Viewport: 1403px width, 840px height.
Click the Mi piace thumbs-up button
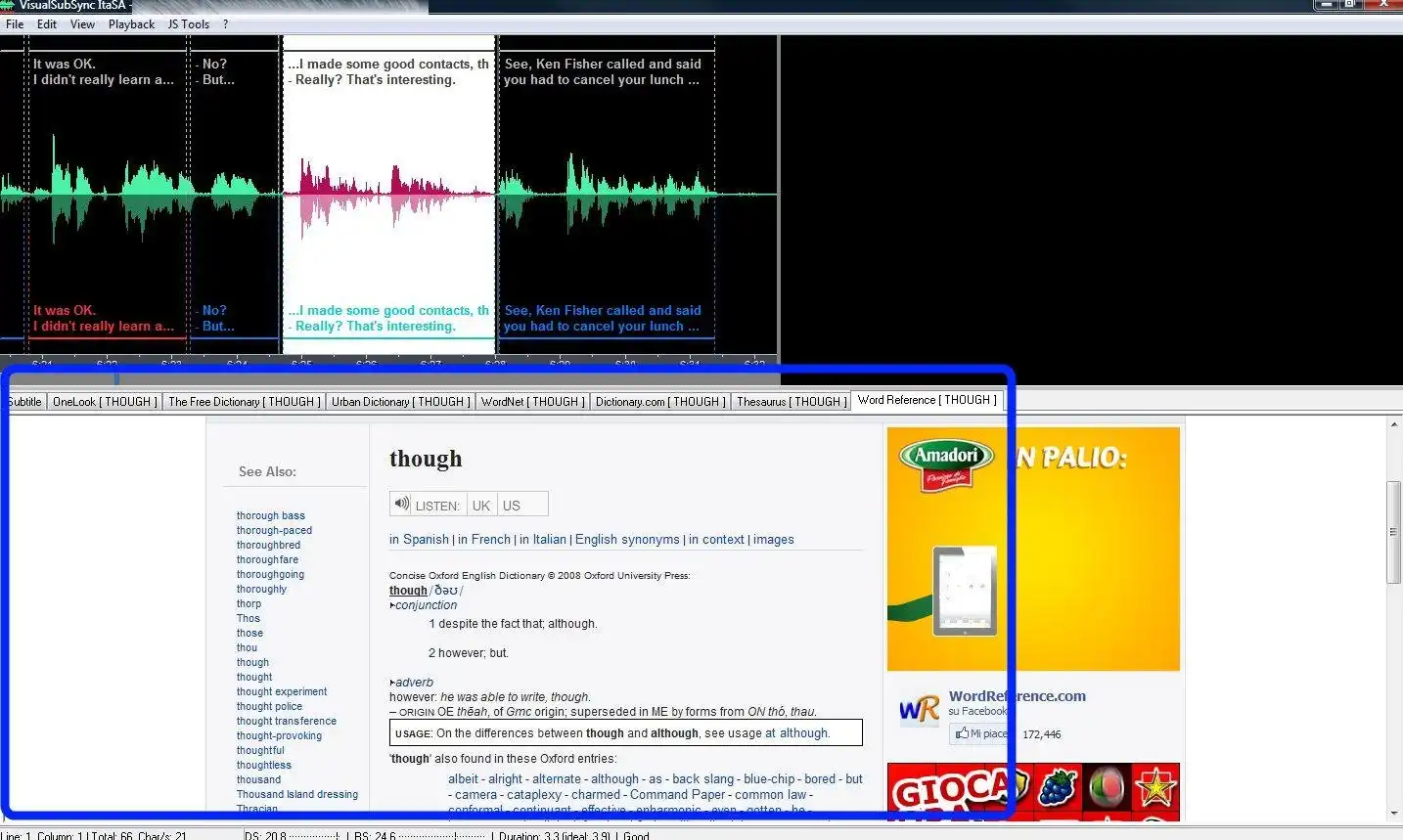981,733
